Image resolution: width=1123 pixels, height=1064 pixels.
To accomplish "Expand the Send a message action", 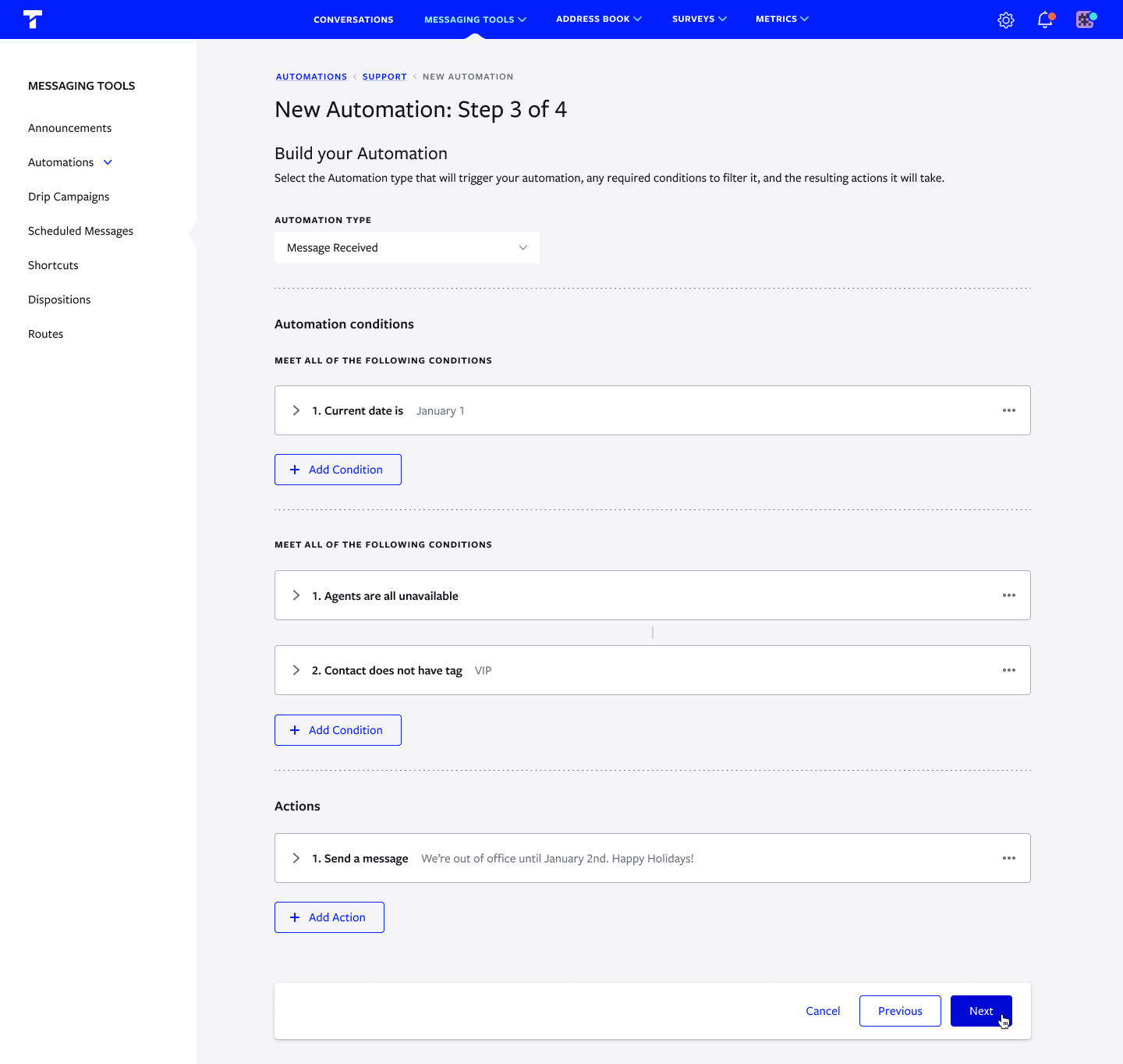I will point(296,858).
